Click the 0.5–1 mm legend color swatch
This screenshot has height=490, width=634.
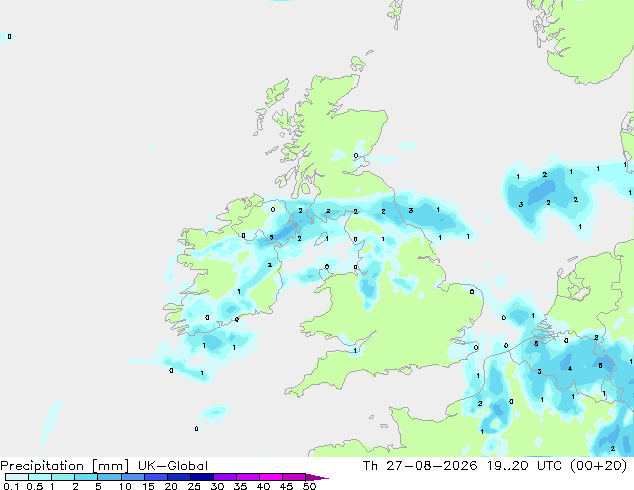(x=40, y=477)
